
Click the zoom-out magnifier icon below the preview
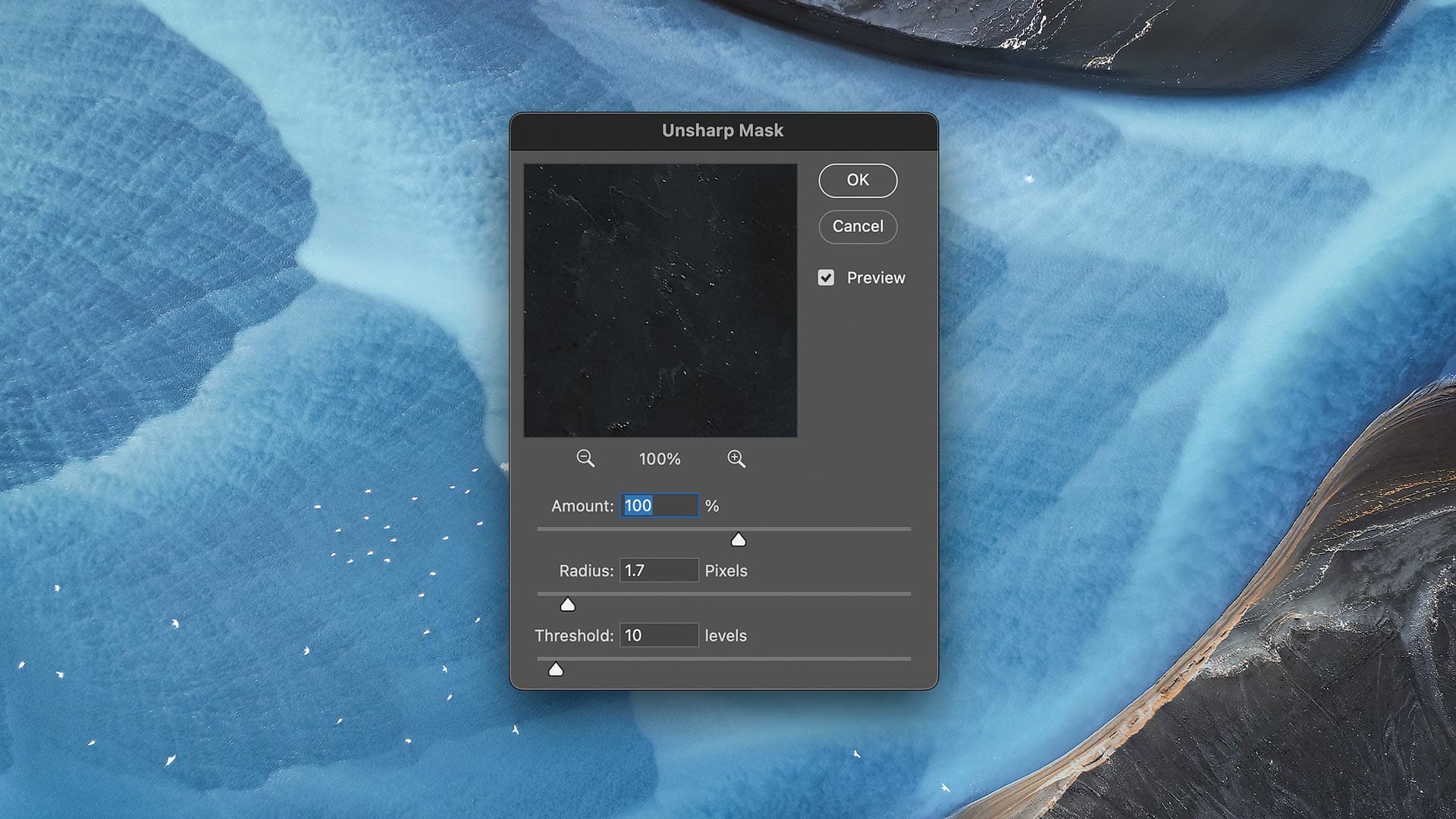(x=585, y=458)
